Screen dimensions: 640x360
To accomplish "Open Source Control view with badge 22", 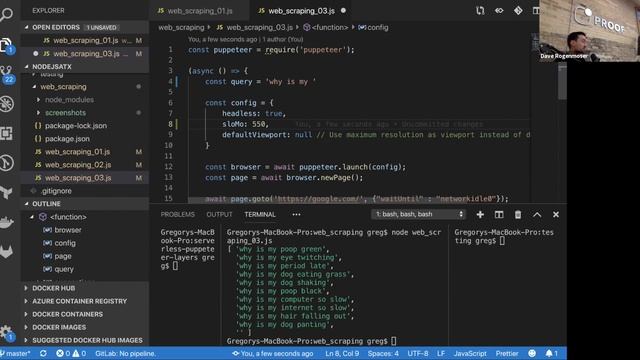I will 7,74.
